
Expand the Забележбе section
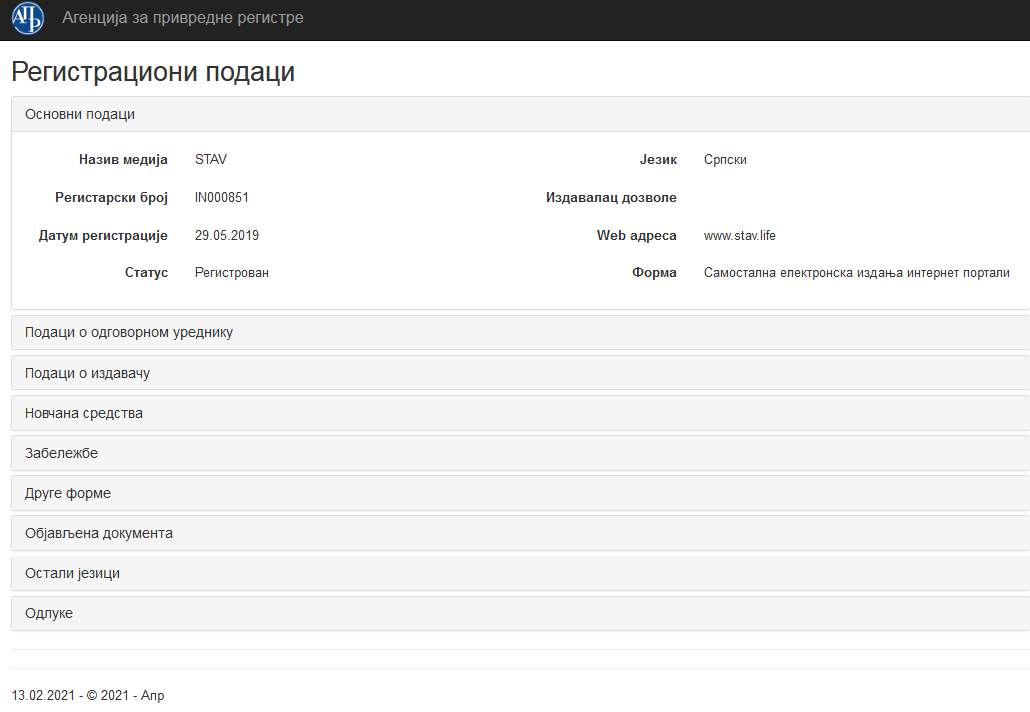pos(62,453)
